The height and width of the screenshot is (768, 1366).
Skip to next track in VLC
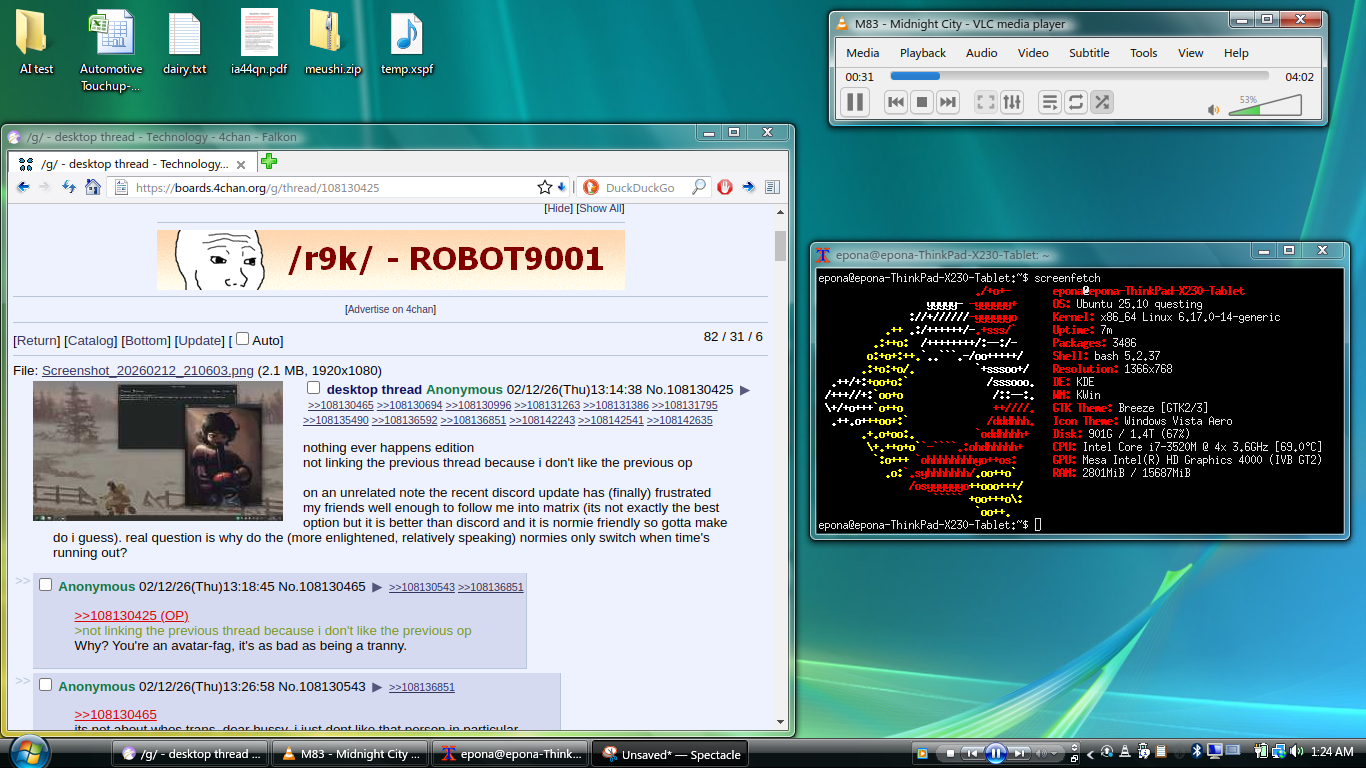click(x=948, y=102)
